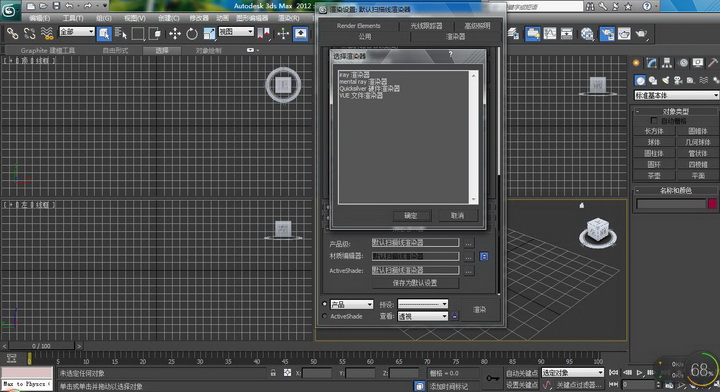Toggle 设置关键点 Set Key mode
720x392 pixels.
pyautogui.click(x=522, y=385)
